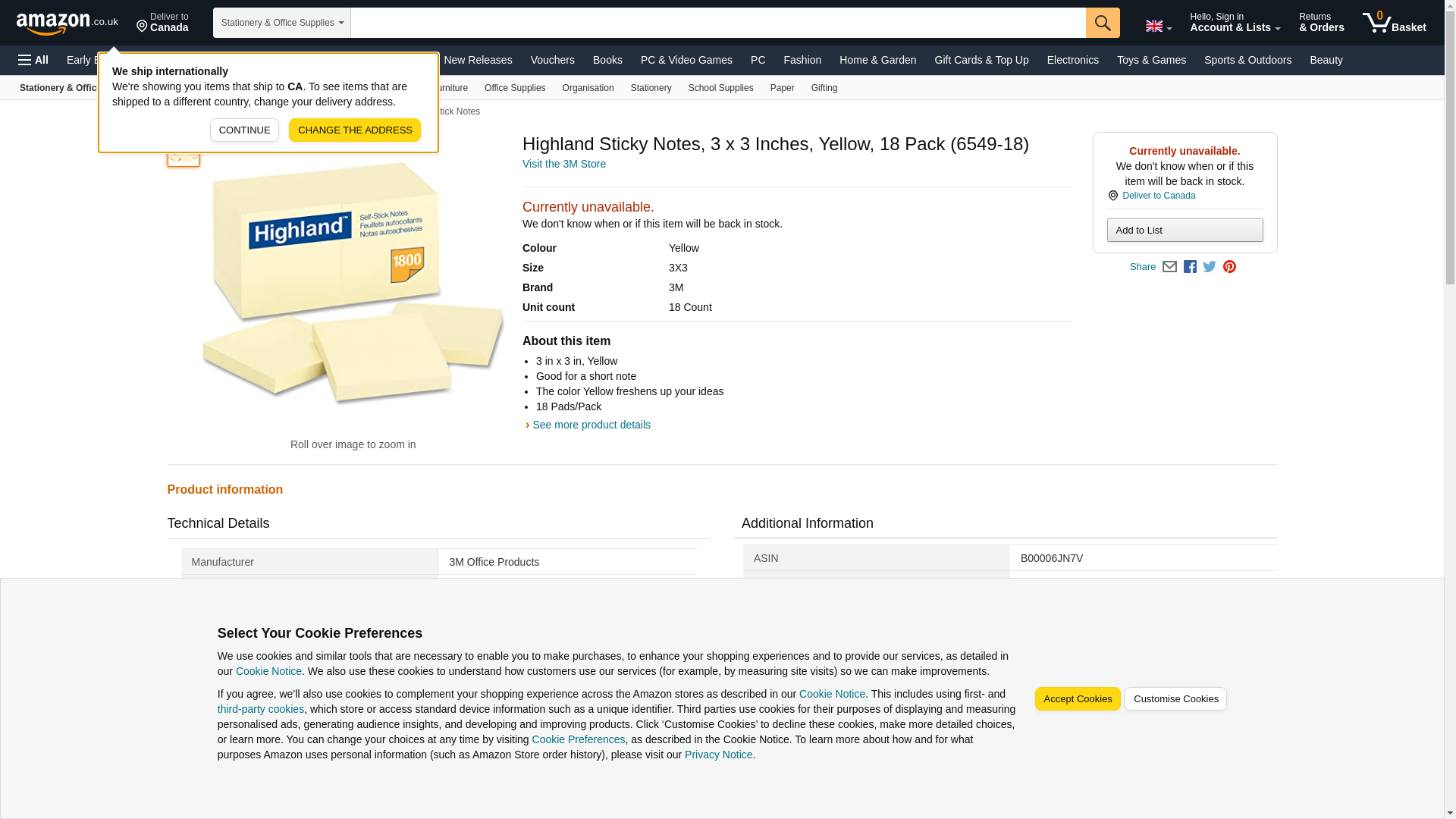The height and width of the screenshot is (819, 1456).
Task: Share the product via email icon
Action: pyautogui.click(x=1169, y=267)
